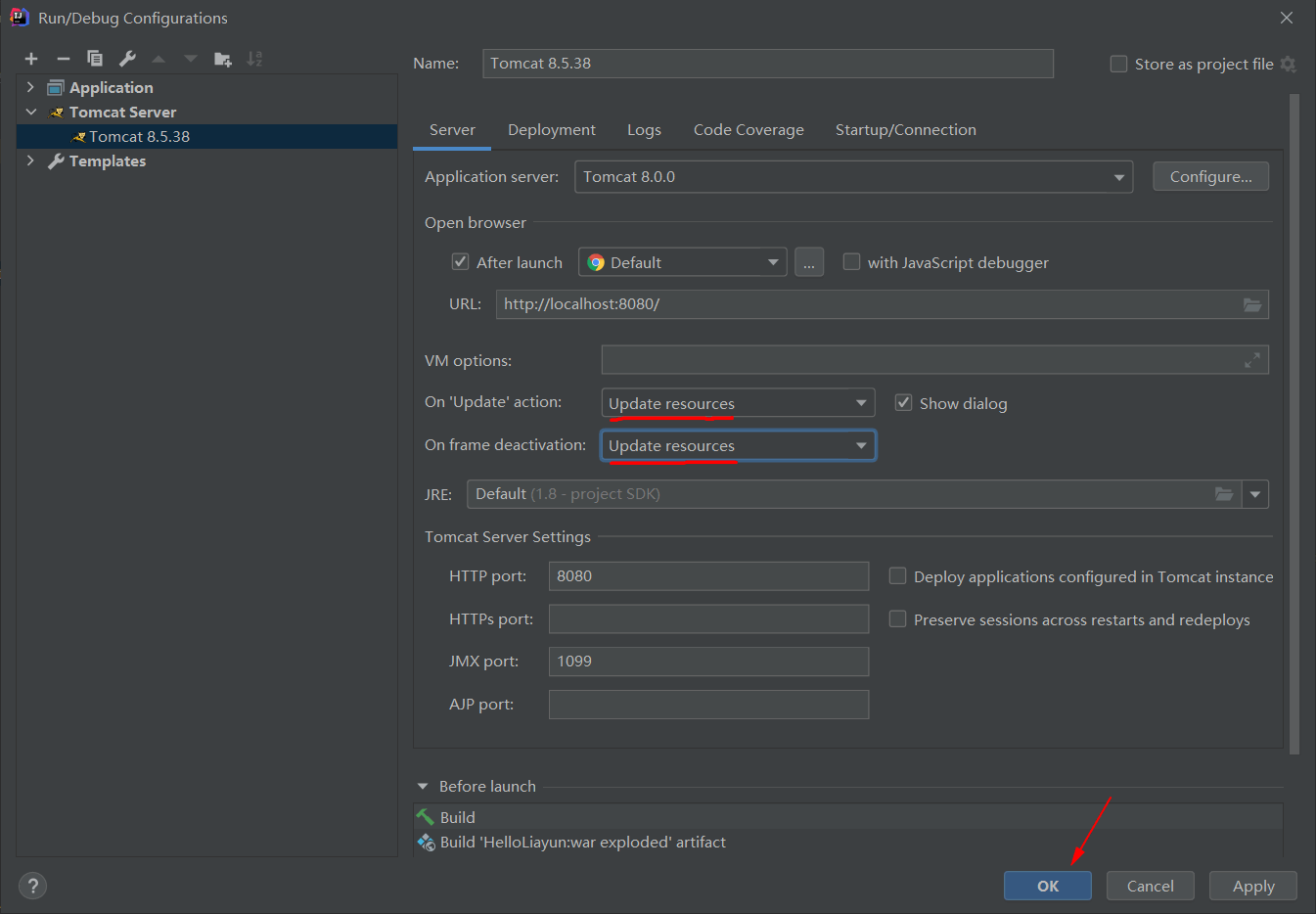Viewport: 1316px width, 914px height.
Task: Toggle Store as project file checkbox
Action: [1118, 64]
